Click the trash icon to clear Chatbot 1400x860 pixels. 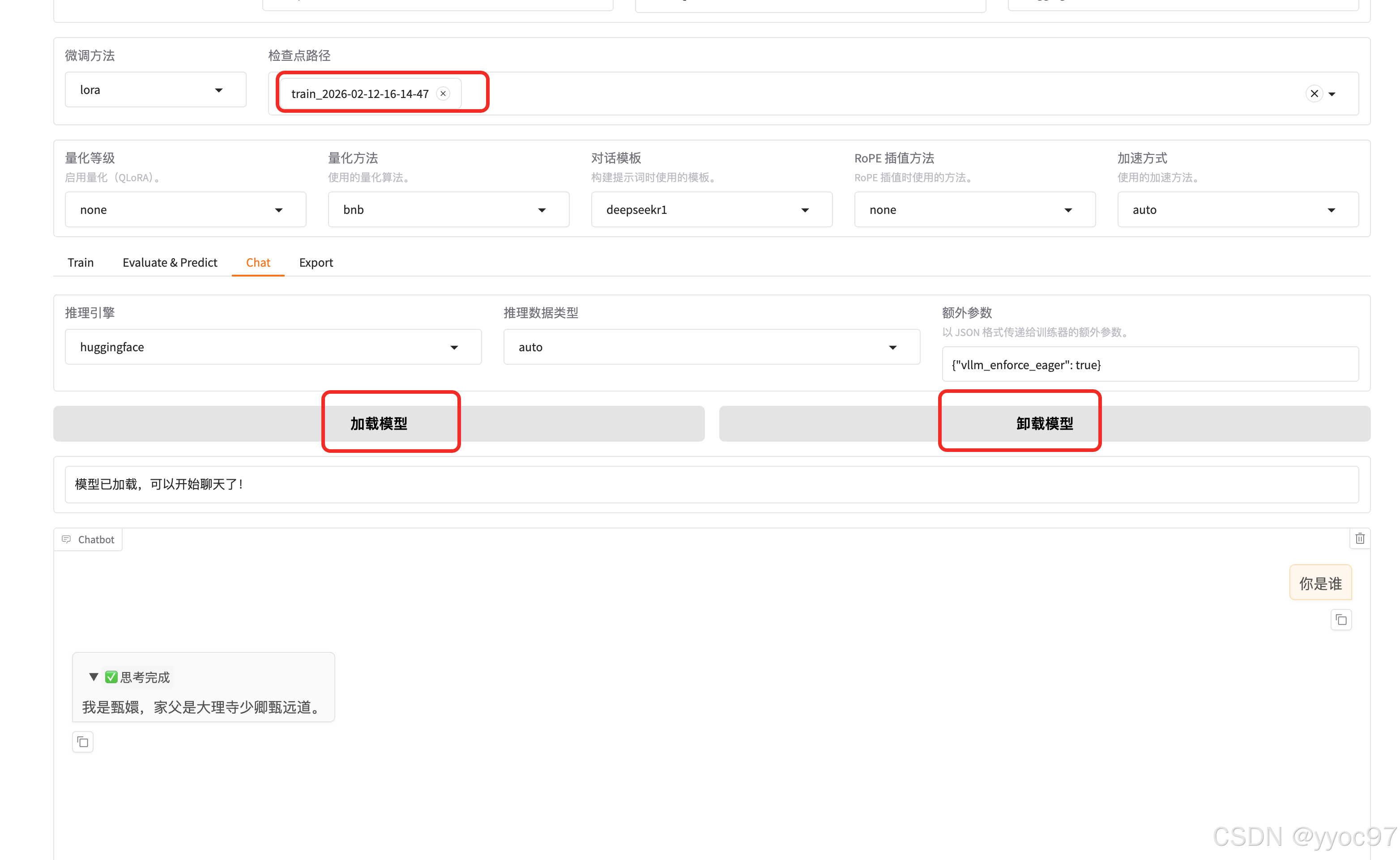1360,539
